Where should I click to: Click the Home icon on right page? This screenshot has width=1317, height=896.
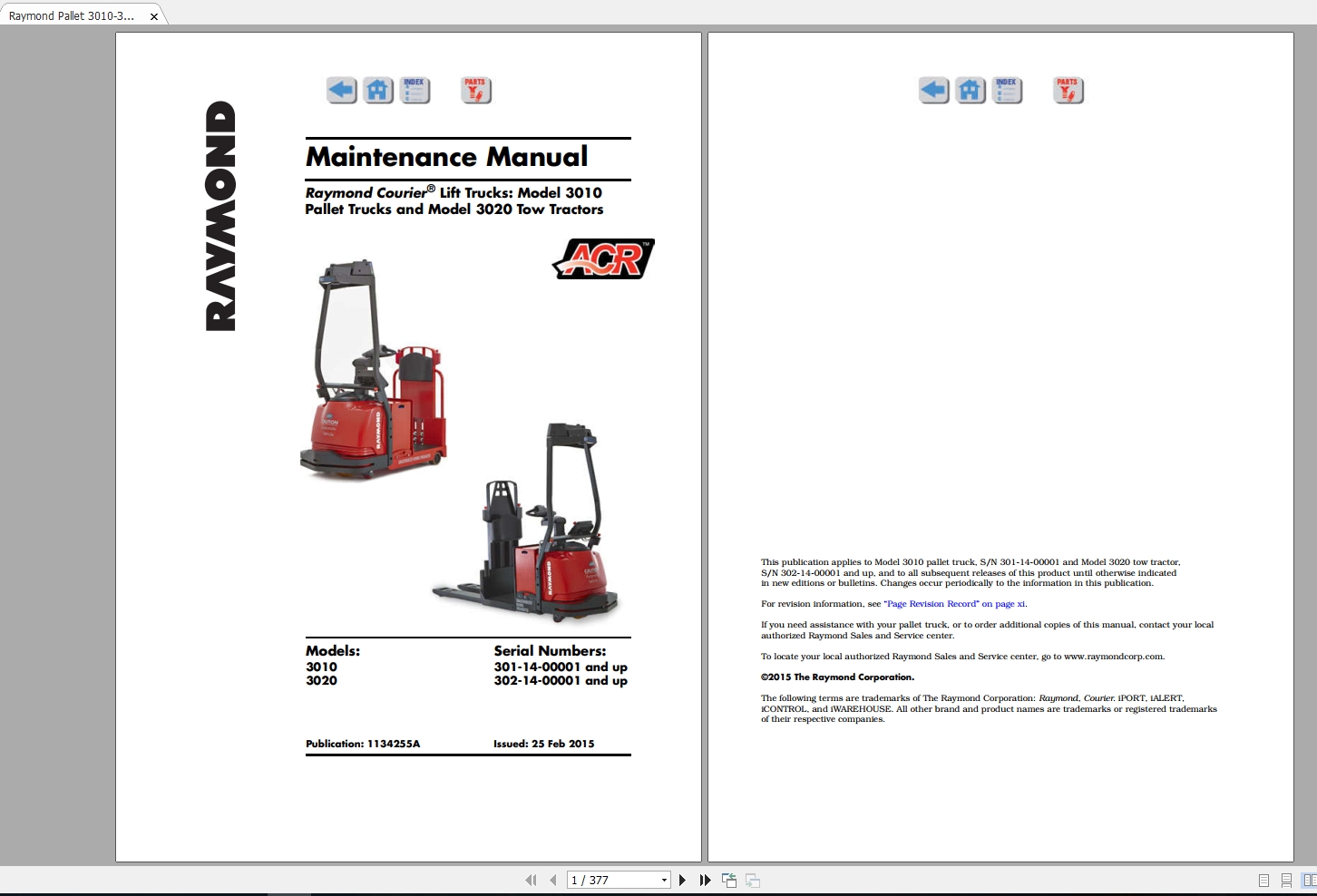point(971,90)
